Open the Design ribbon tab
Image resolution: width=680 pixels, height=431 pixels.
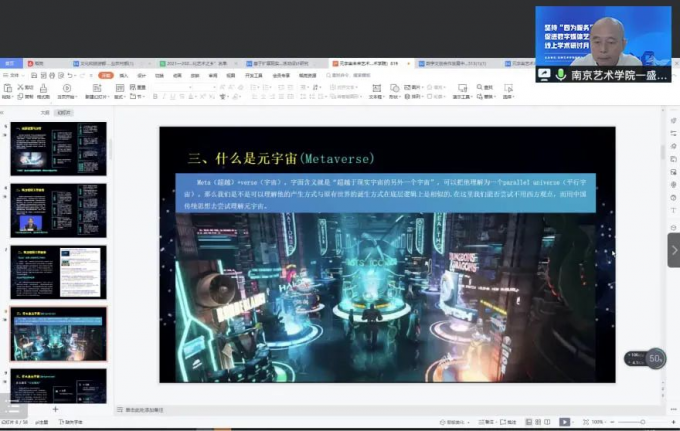pyautogui.click(x=141, y=75)
